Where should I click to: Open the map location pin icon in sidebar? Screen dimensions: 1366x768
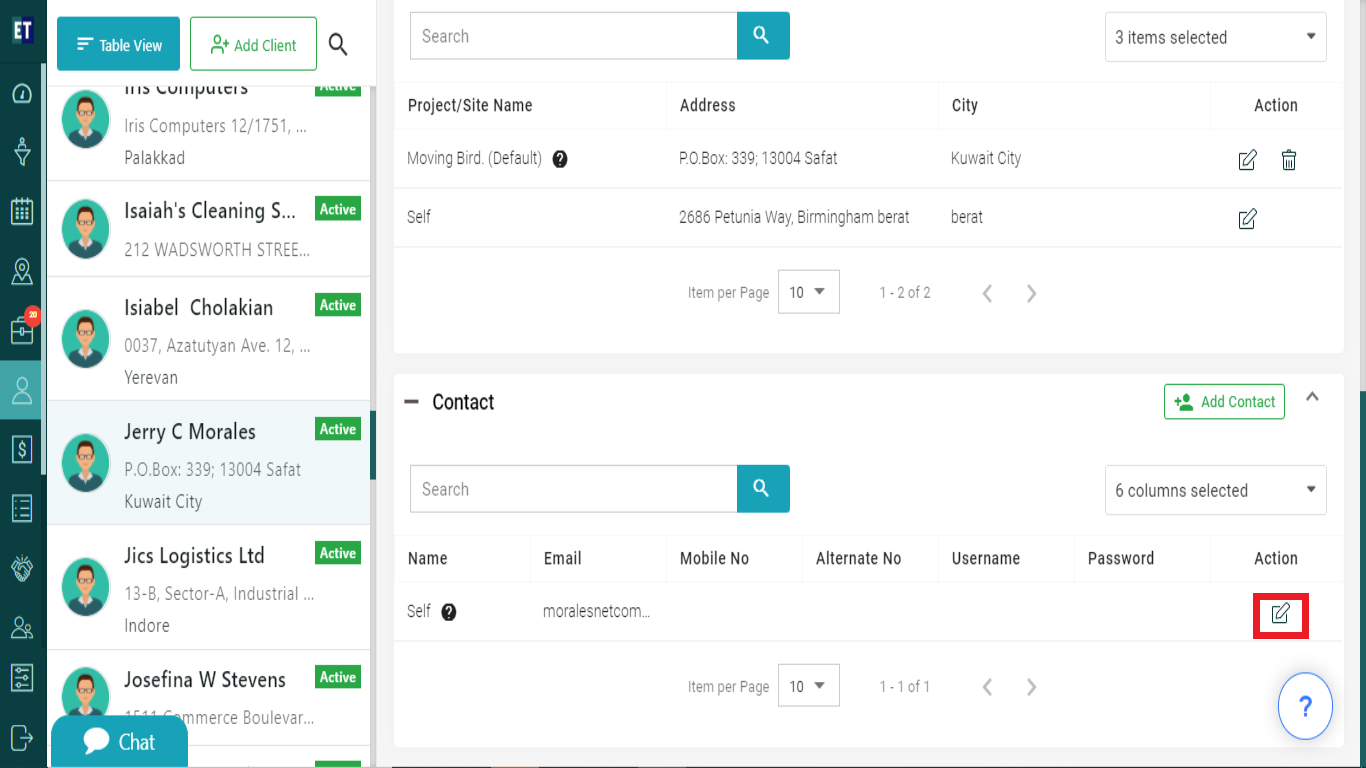coord(22,271)
